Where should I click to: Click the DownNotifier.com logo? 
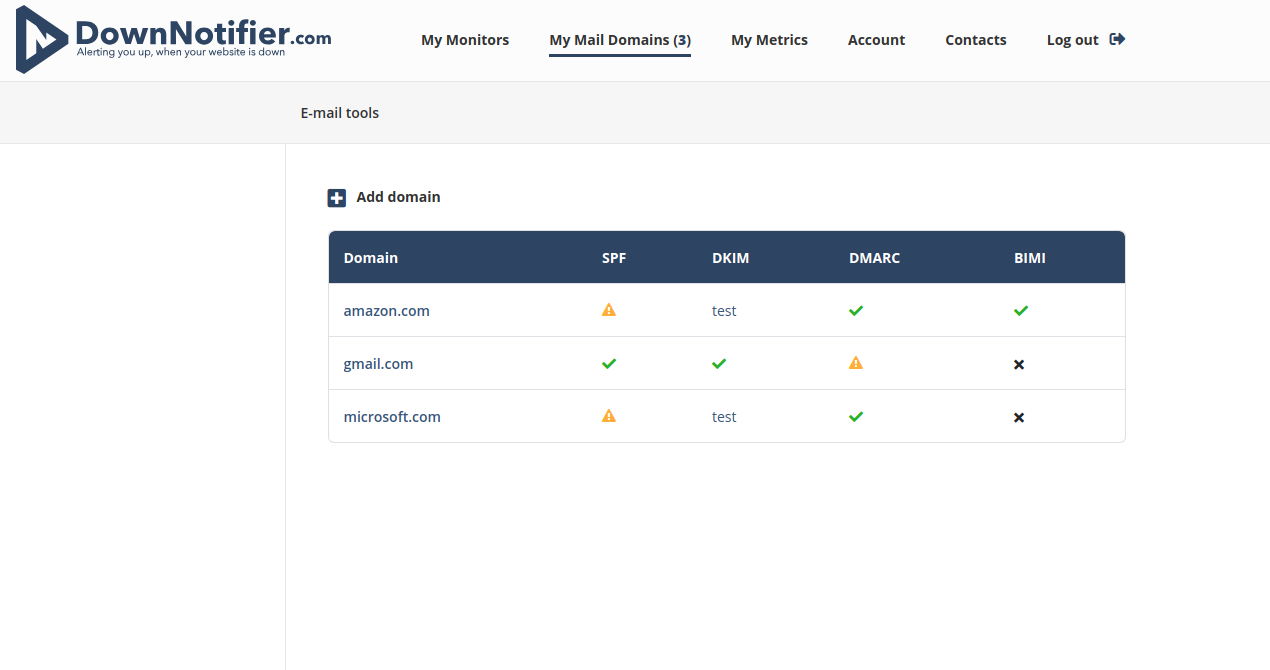click(174, 39)
